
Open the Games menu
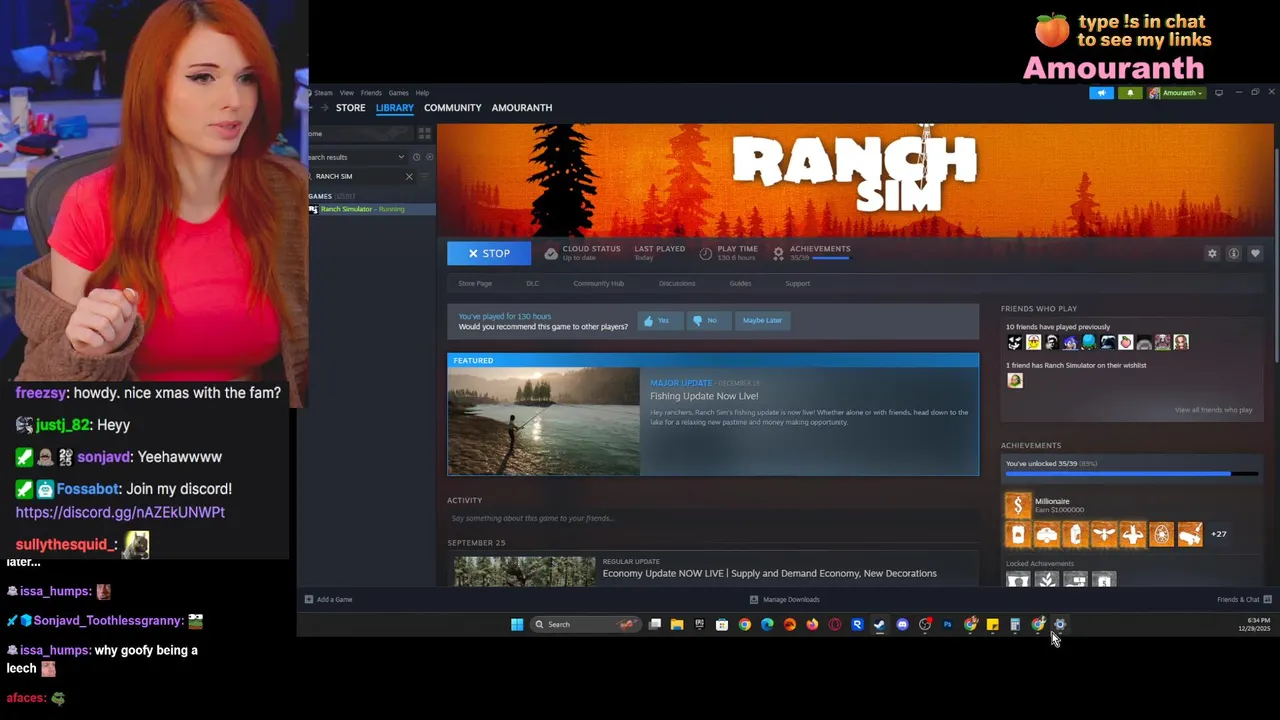[x=398, y=93]
